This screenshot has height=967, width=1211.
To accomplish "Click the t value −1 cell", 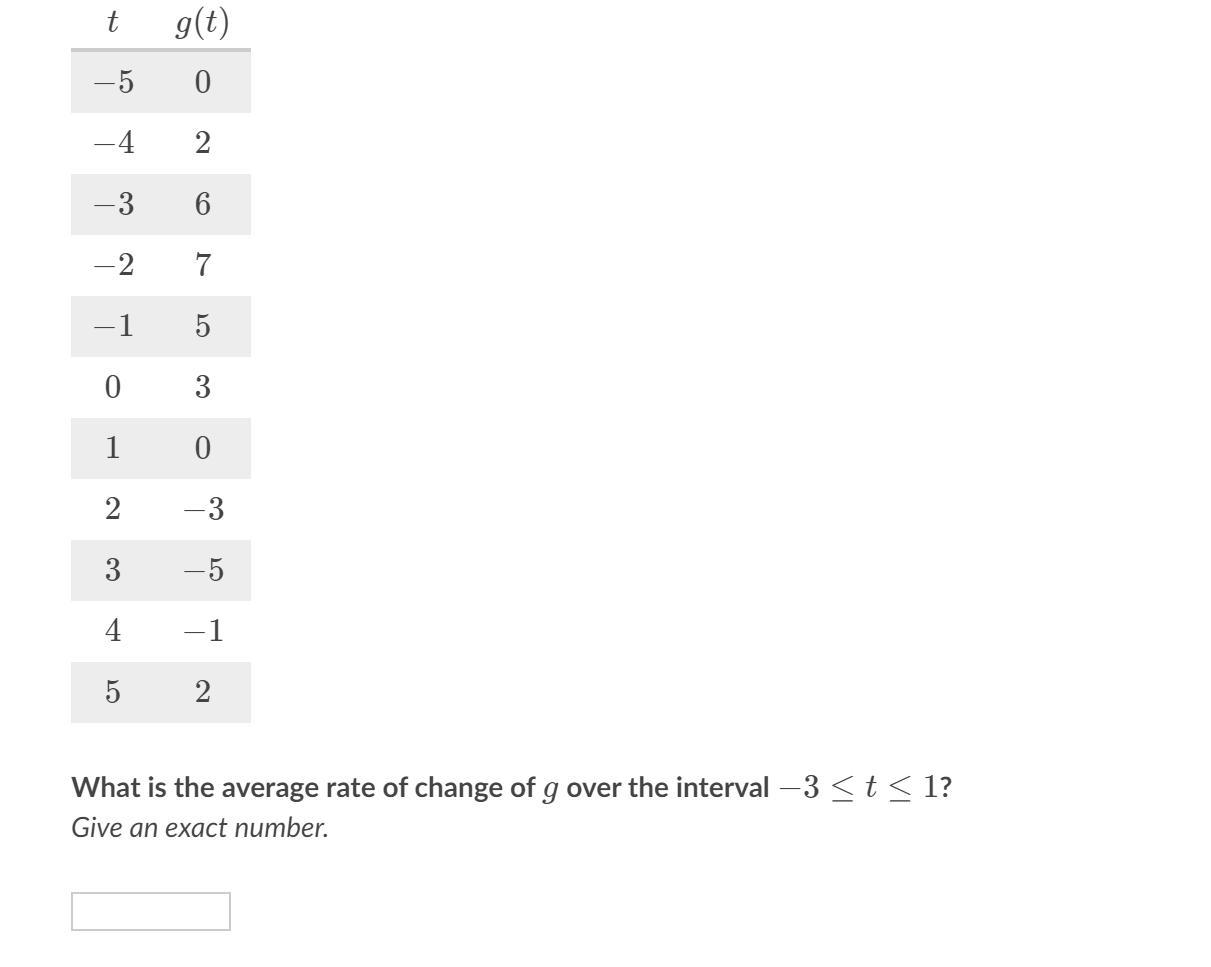I will [x=112, y=326].
